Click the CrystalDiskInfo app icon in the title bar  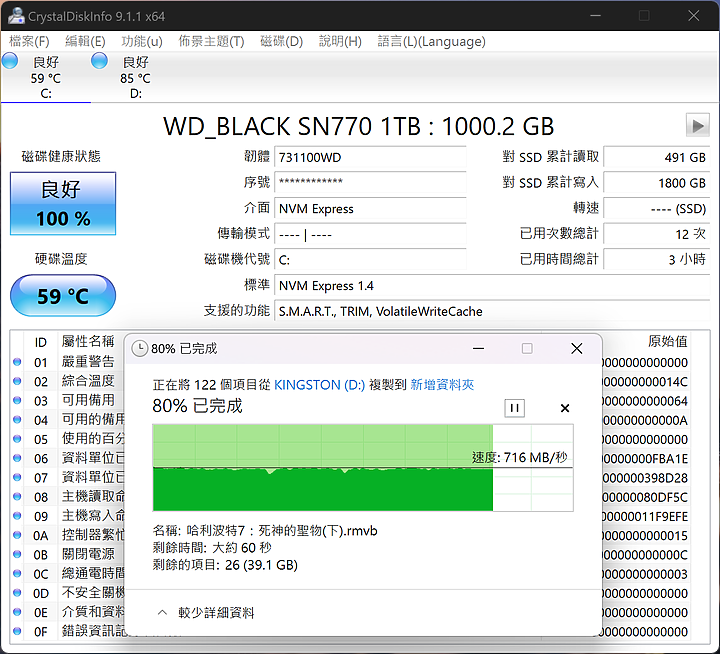16,16
